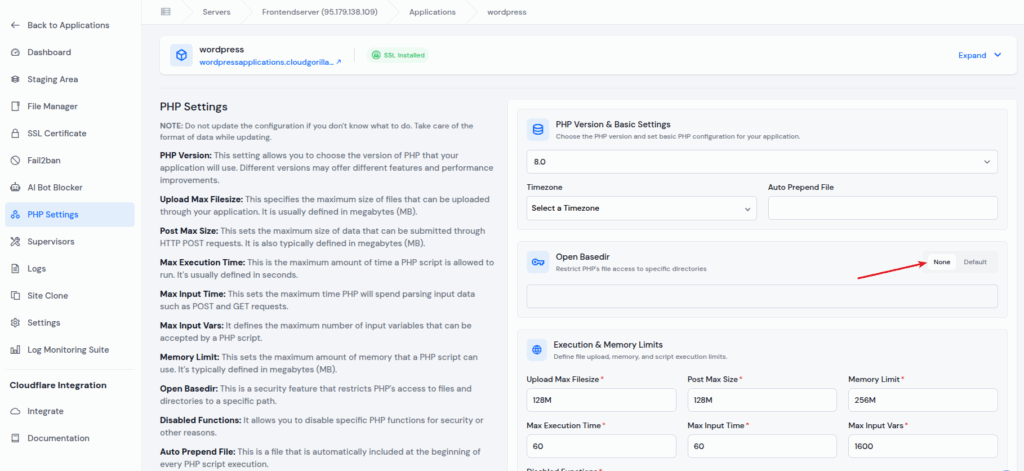Open Integrate under Cloudflare Integration
1024x471 pixels.
tap(70, 412)
